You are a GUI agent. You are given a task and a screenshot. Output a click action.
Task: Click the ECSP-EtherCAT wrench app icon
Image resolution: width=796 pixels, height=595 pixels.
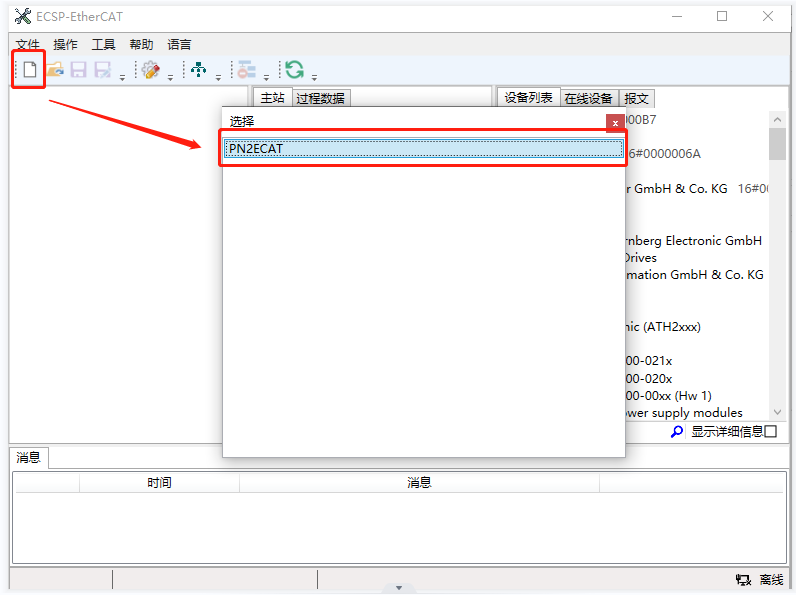23,16
